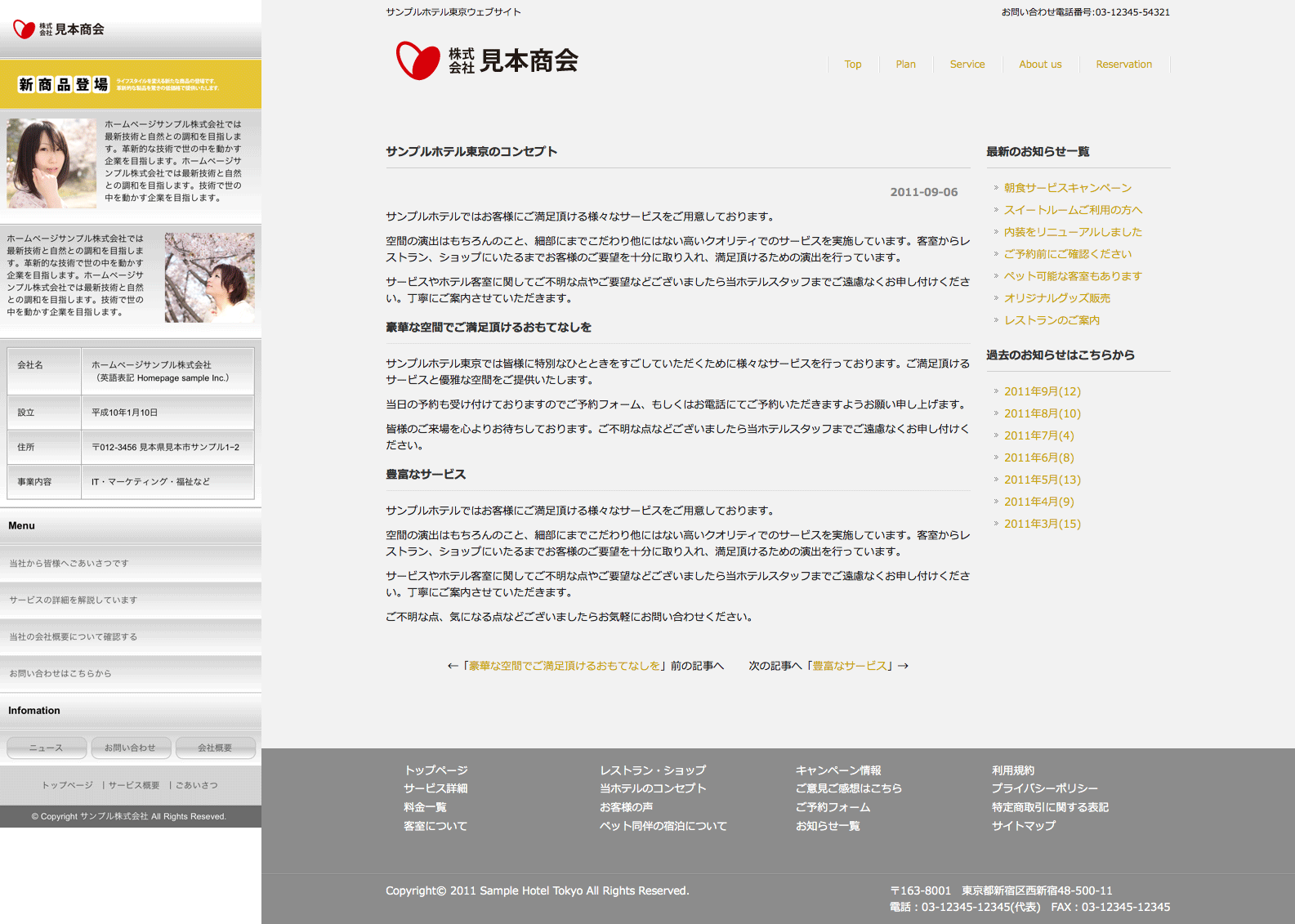This screenshot has height=924, width=1295.
Task: Open the Top navigation menu item
Action: 852,65
